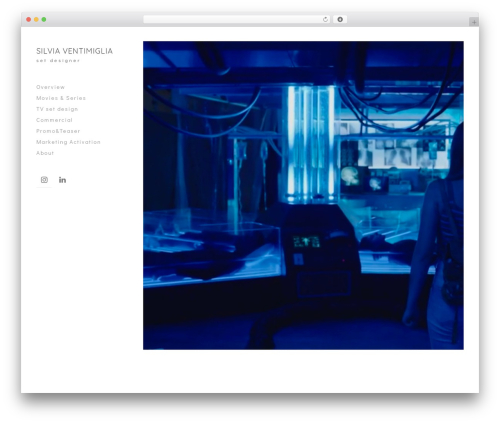This screenshot has width=500, height=423.
Task: Select the Commercial menu item
Action: [x=54, y=120]
